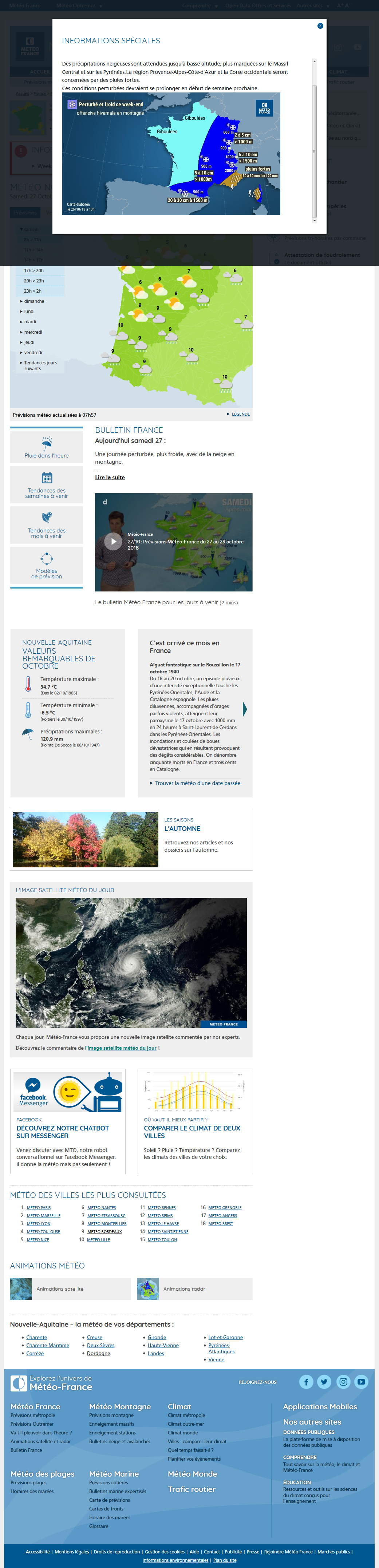The image size is (379, 1568).
Task: Open the daily satellite image thumbnail
Action: click(131, 962)
